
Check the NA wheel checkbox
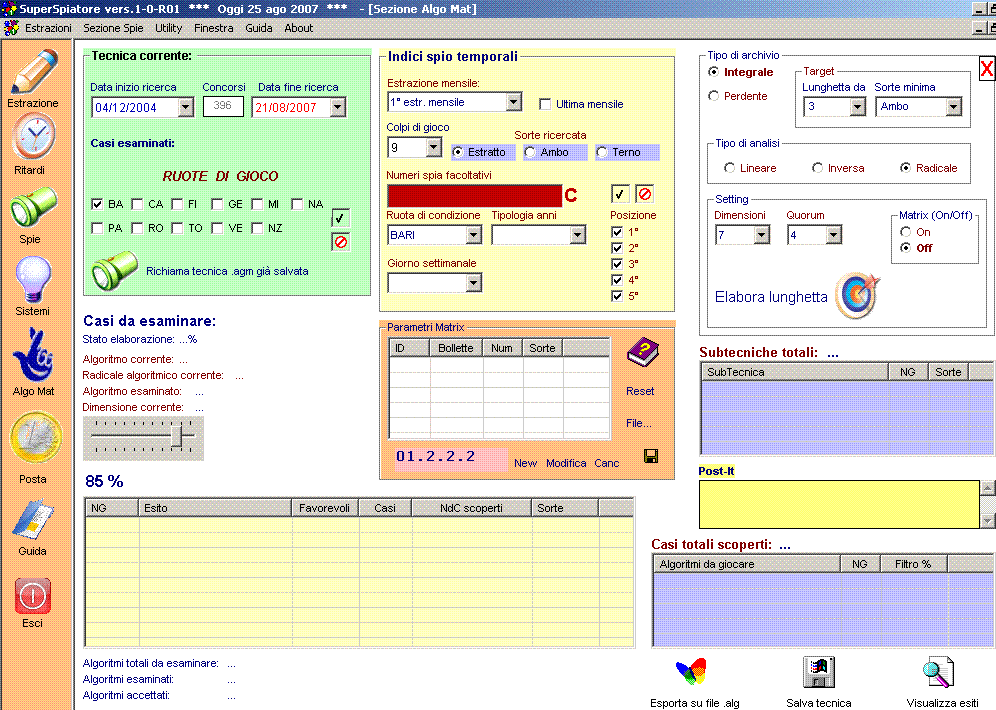(297, 204)
